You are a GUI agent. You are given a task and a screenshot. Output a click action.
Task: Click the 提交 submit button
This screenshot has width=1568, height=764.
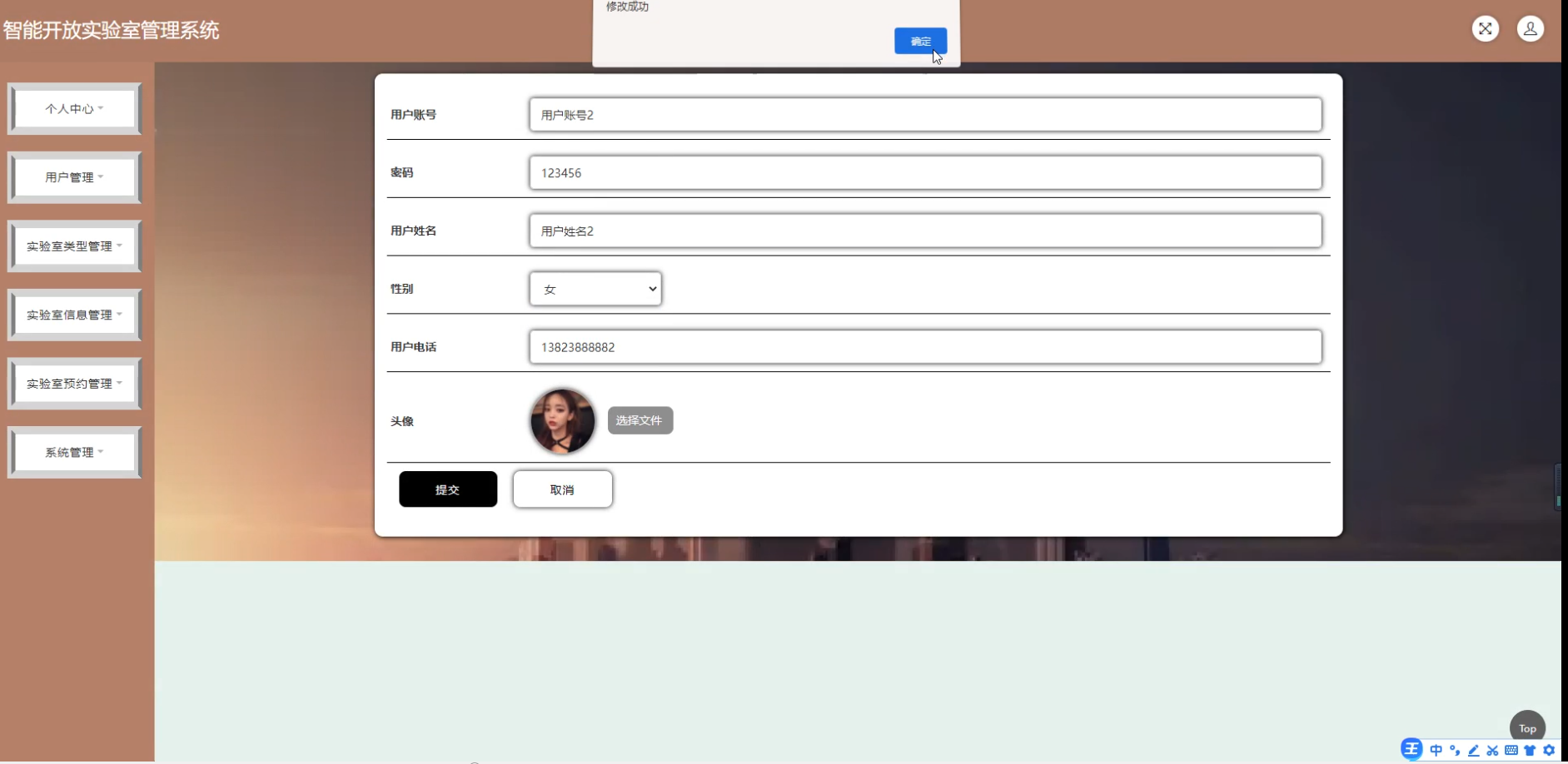click(448, 489)
